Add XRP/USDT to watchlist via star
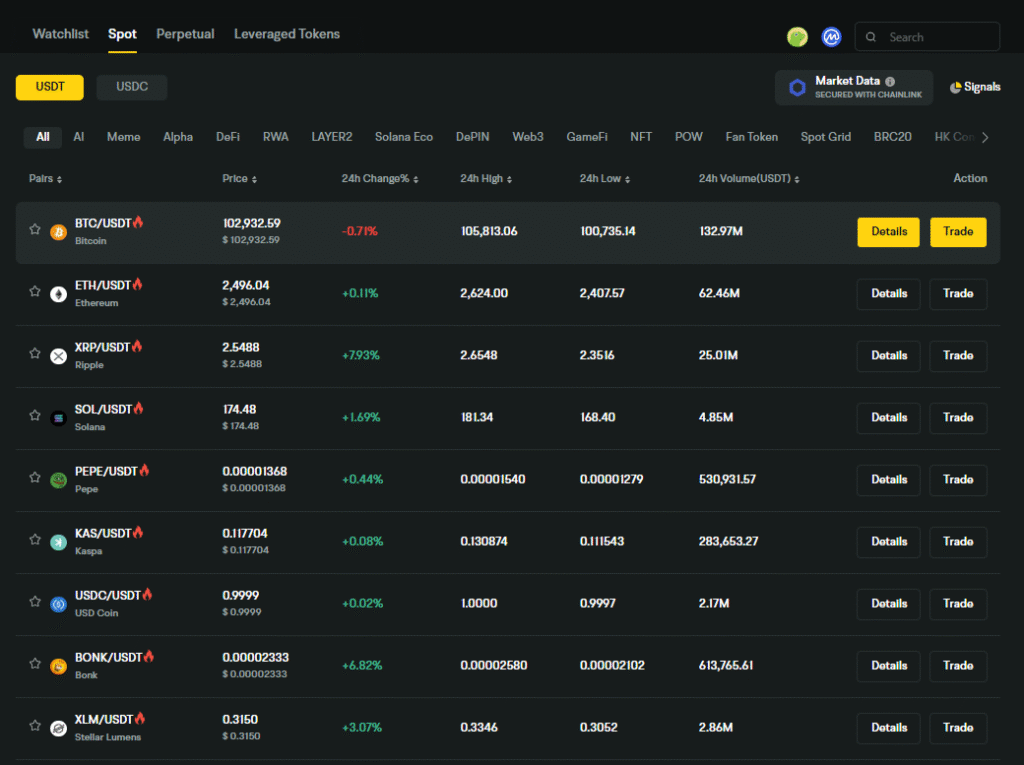Image resolution: width=1024 pixels, height=765 pixels. (x=35, y=355)
